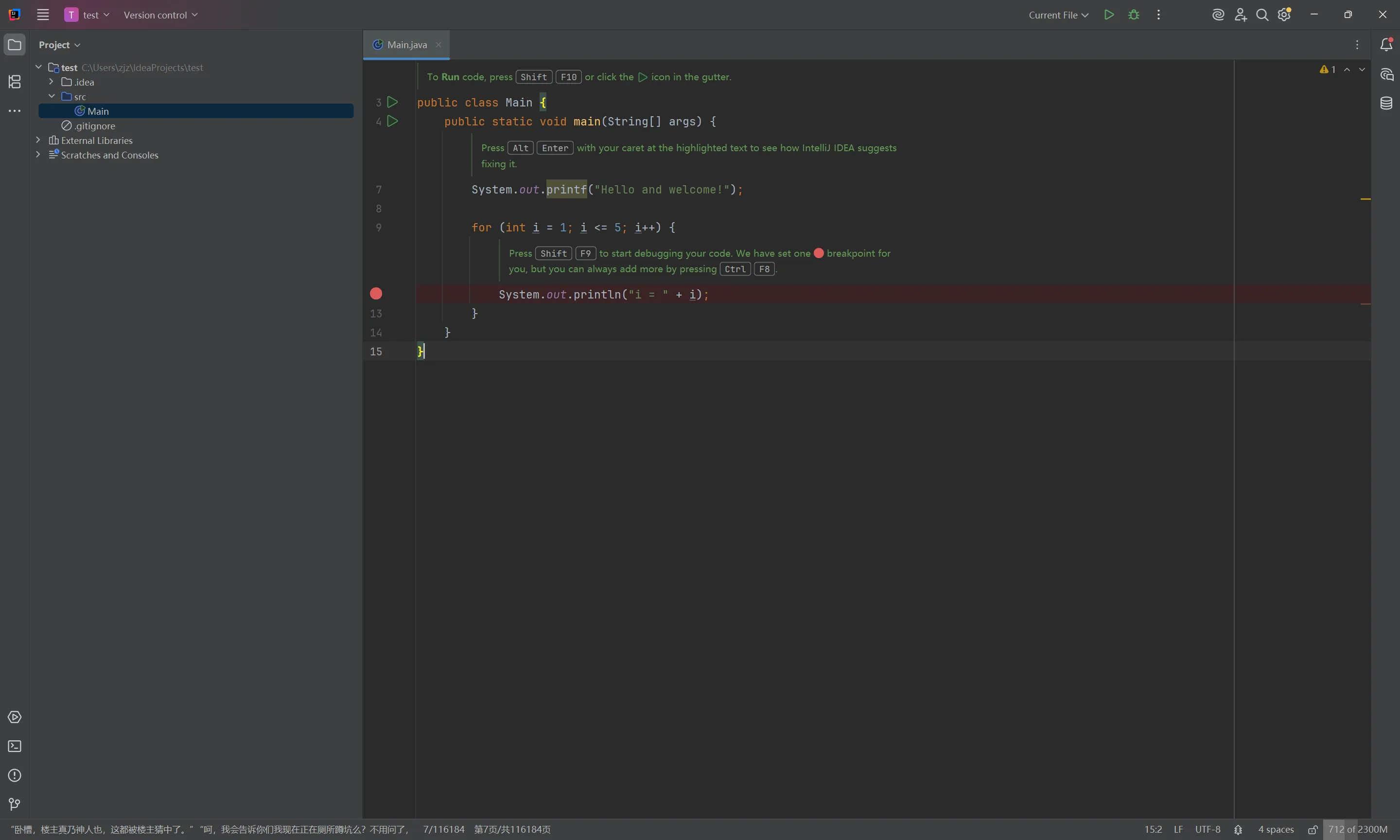Show more tool windows ellipsis
The width and height of the screenshot is (1400, 840).
click(x=15, y=111)
